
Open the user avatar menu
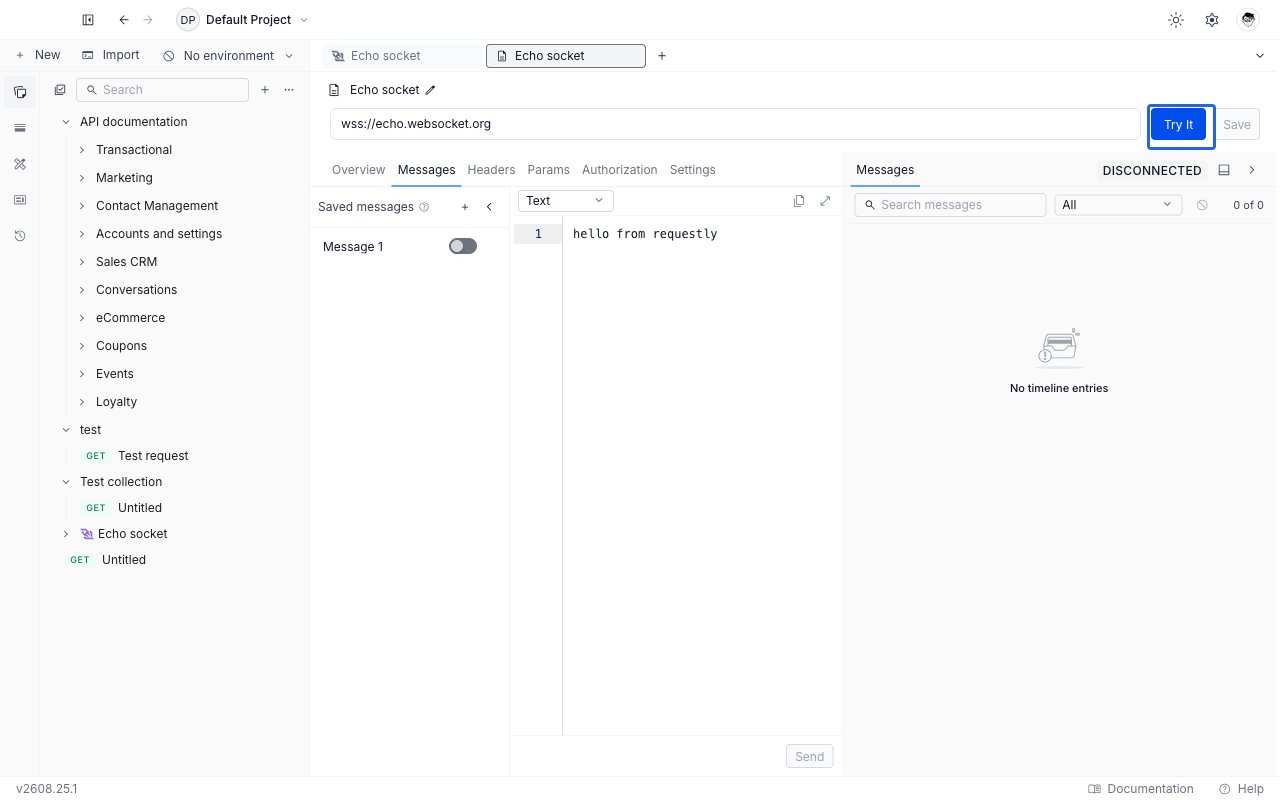tap(1247, 20)
